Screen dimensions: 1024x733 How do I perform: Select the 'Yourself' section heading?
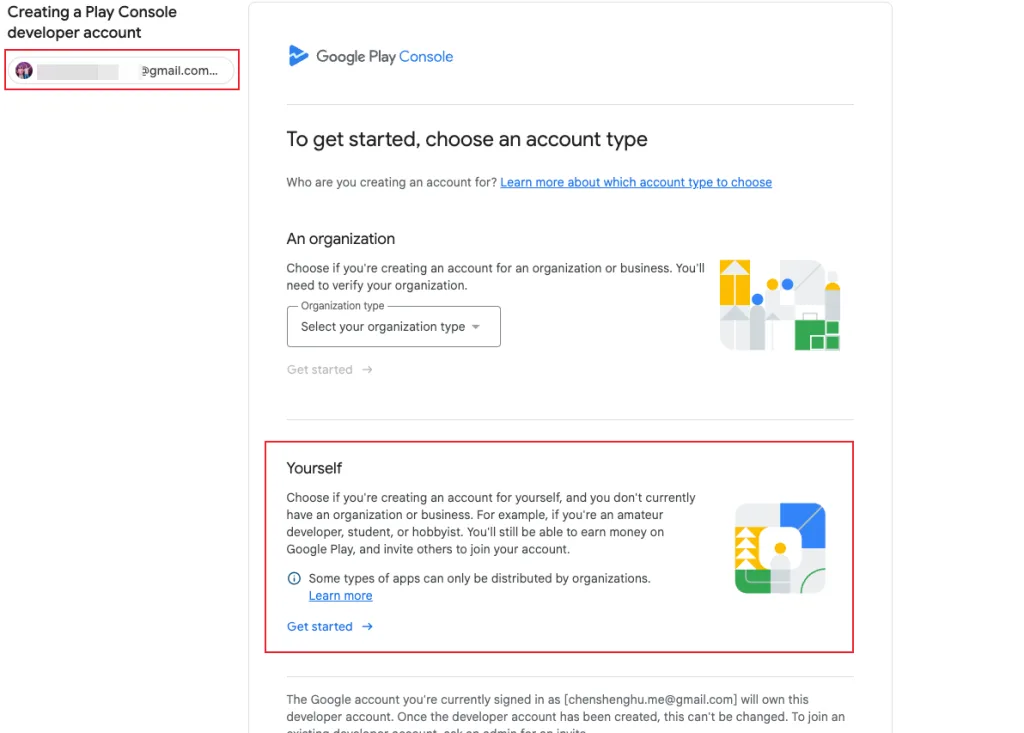(x=314, y=468)
